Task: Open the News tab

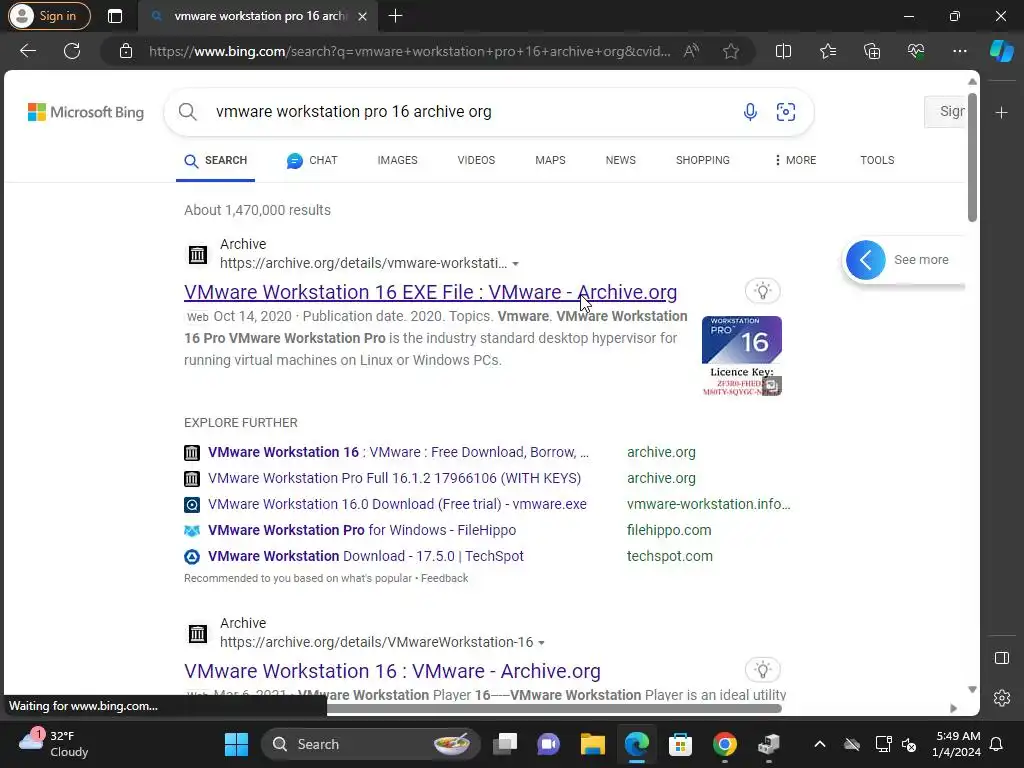Action: click(x=620, y=160)
